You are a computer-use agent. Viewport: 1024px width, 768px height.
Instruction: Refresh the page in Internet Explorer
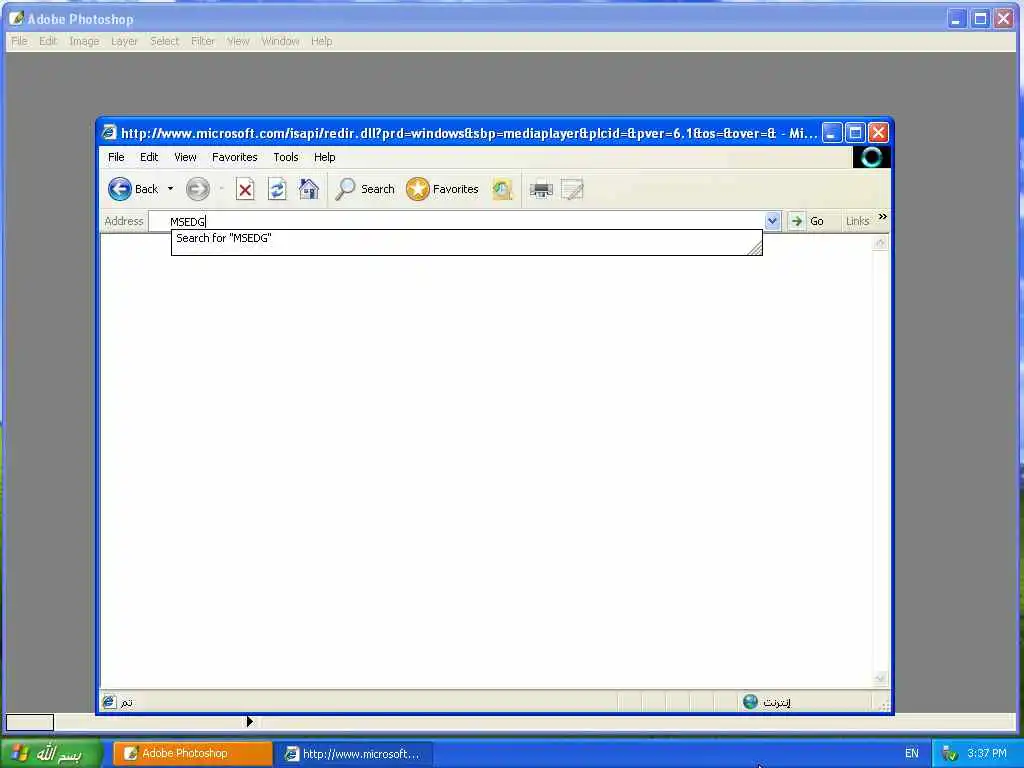coord(277,189)
